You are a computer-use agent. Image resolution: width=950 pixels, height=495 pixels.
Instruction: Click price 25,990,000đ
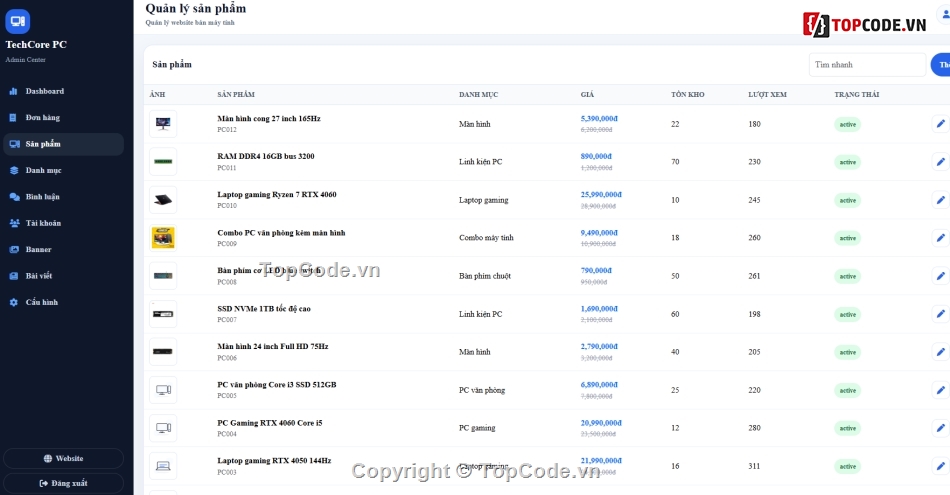[x=601, y=194]
